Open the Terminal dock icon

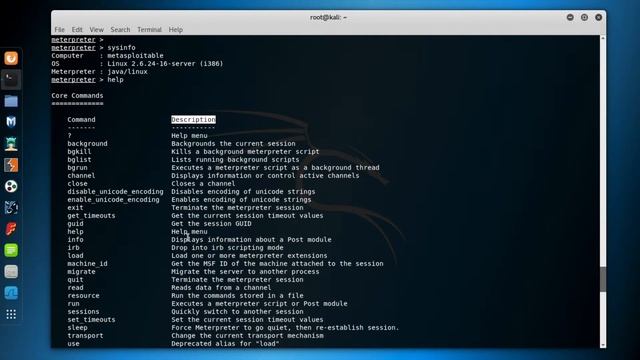coord(11,80)
